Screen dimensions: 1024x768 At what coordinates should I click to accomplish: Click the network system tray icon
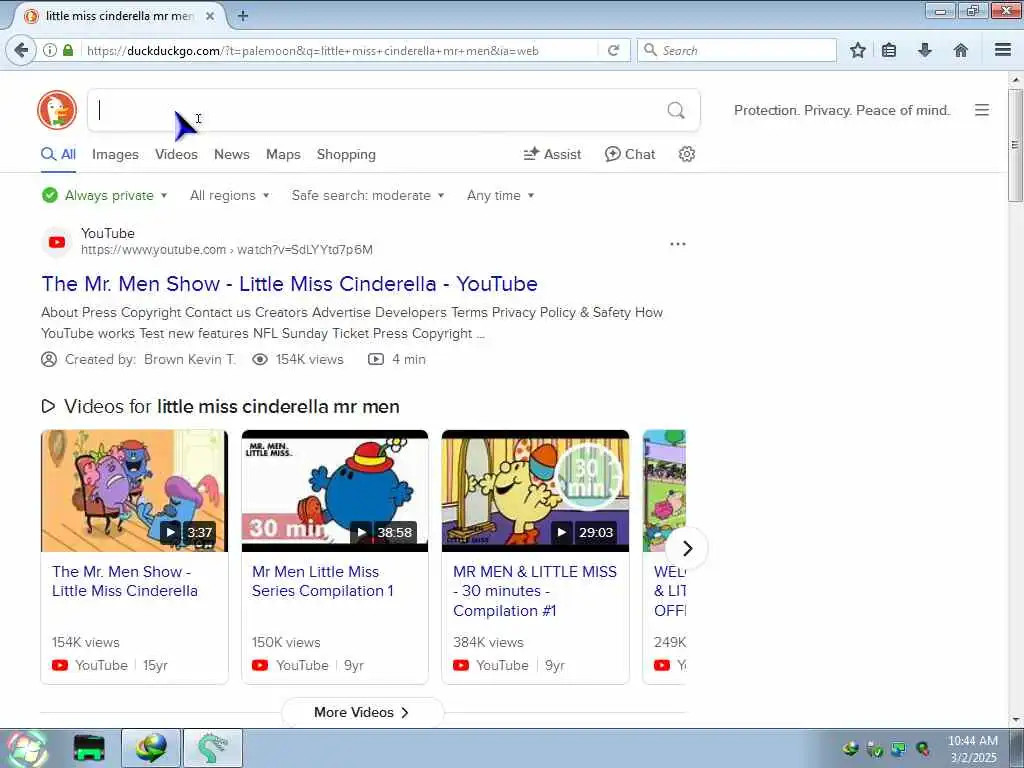pos(899,749)
